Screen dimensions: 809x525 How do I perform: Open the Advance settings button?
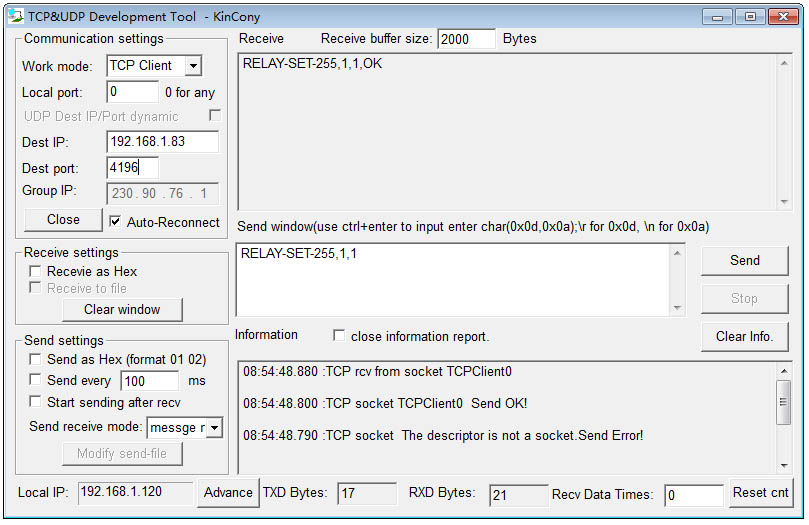coord(228,492)
